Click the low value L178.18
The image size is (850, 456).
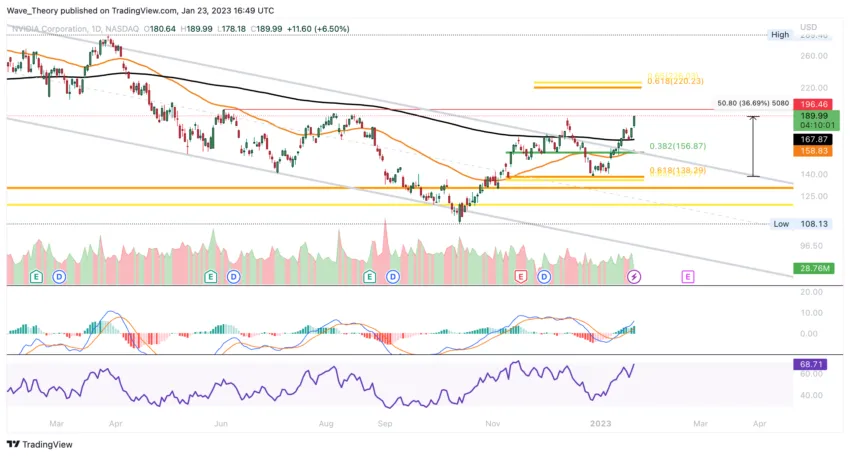point(231,29)
